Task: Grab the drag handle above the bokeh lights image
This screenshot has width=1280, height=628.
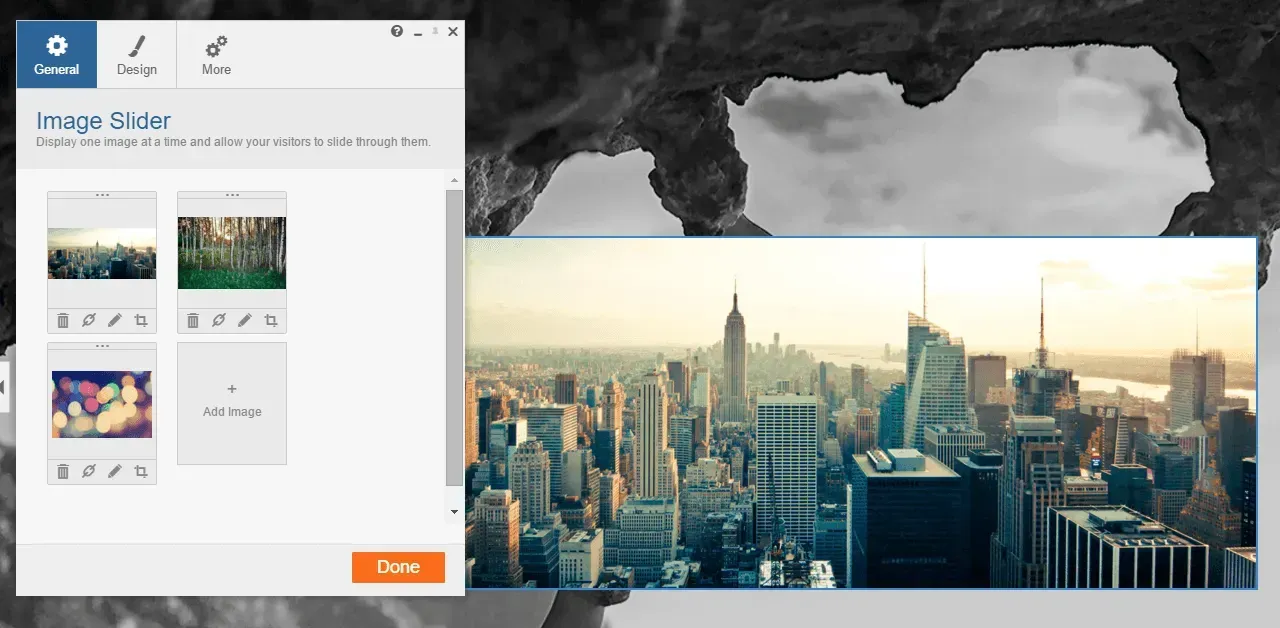Action: (x=102, y=346)
